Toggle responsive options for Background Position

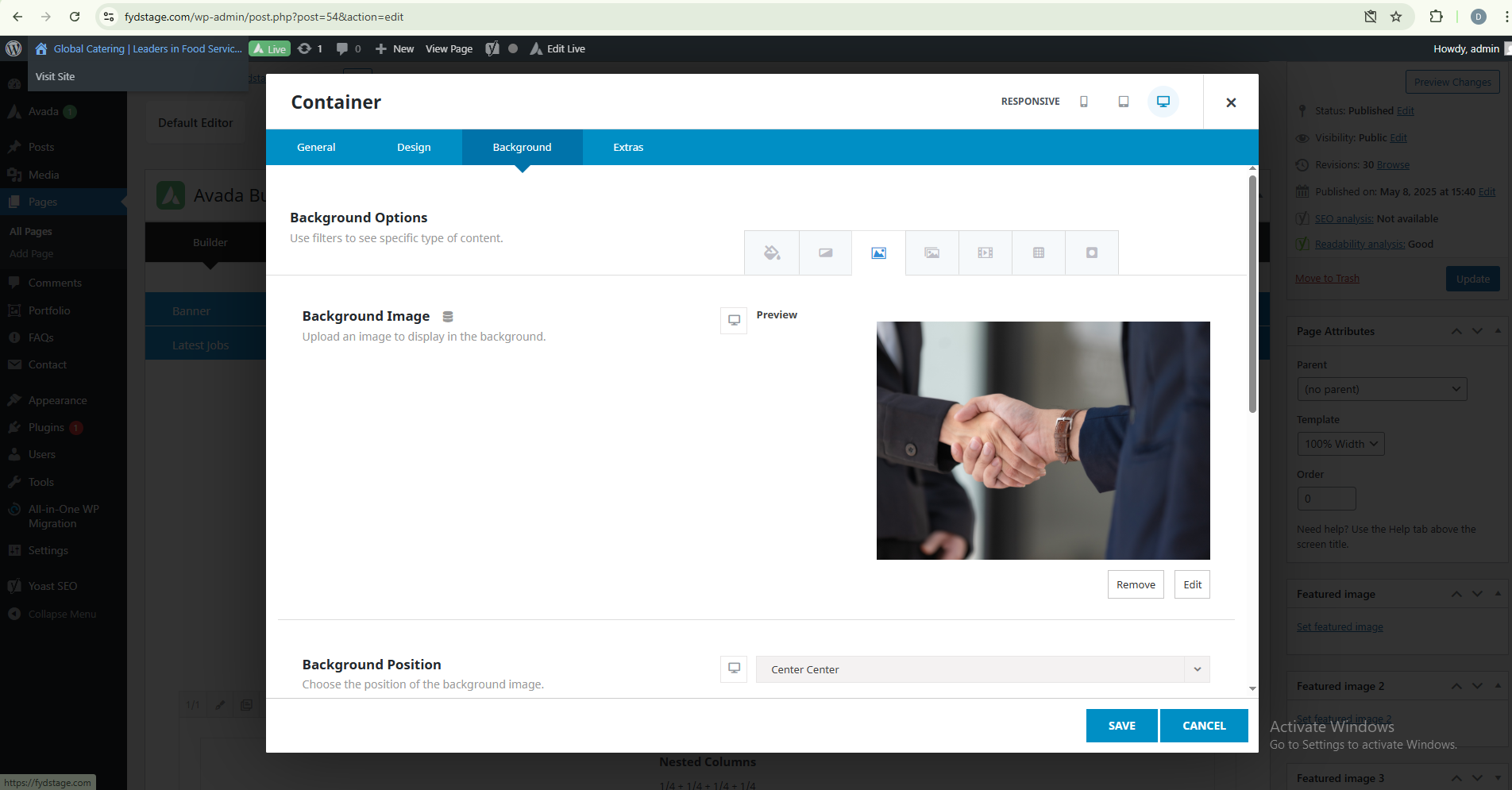tap(734, 669)
